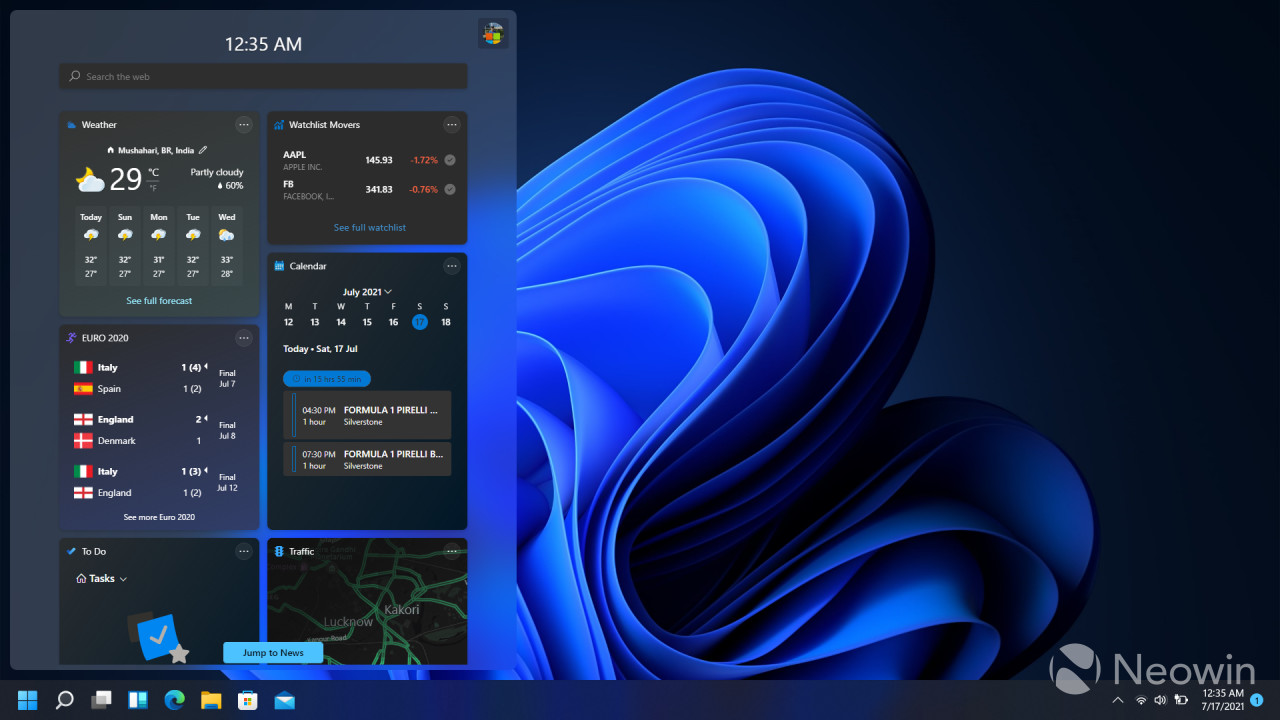Launch Microsoft Edge from the taskbar
Viewport: 1280px width, 720px height.
pos(174,700)
